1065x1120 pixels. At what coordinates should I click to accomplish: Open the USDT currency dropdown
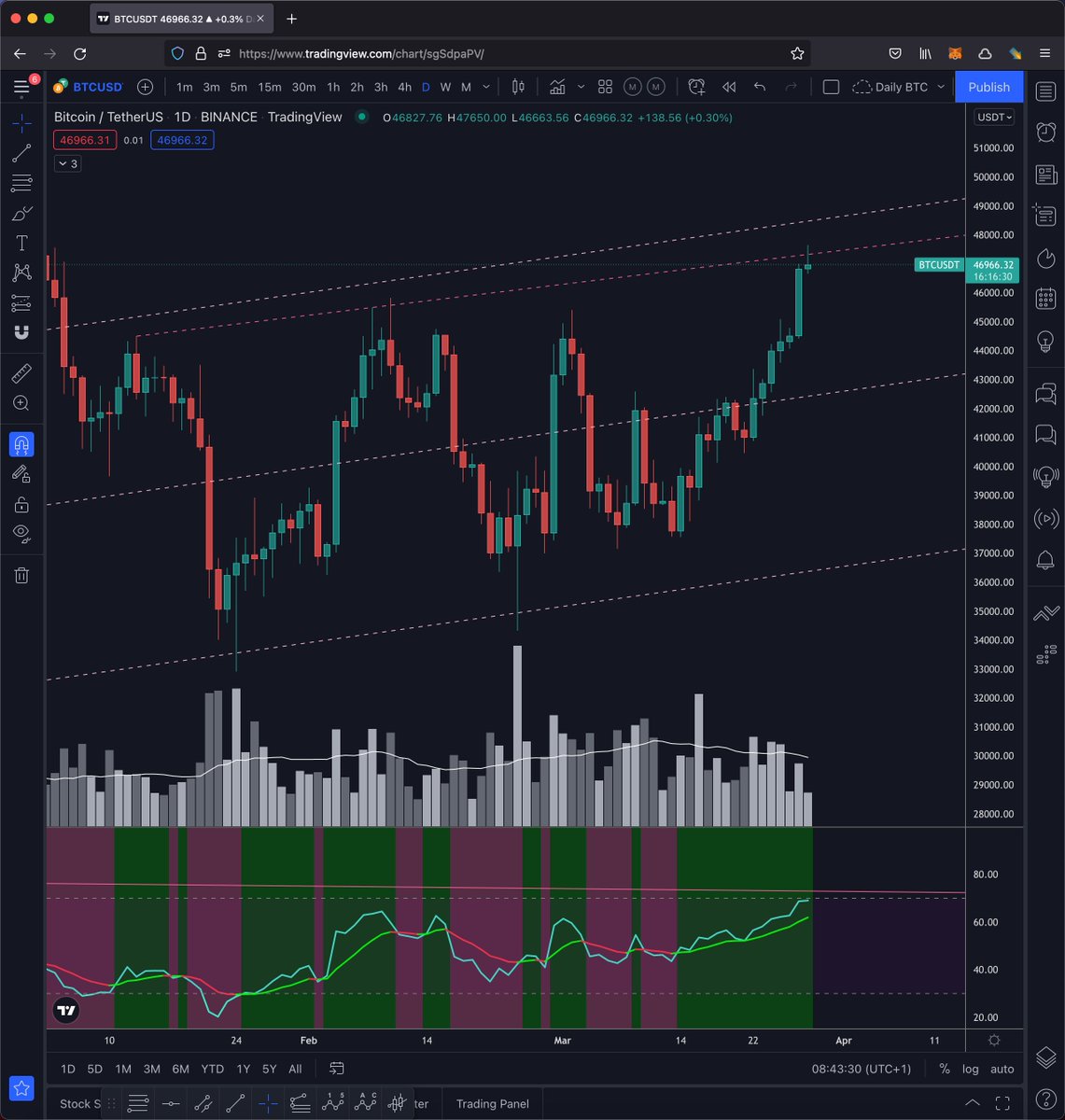pos(994,118)
